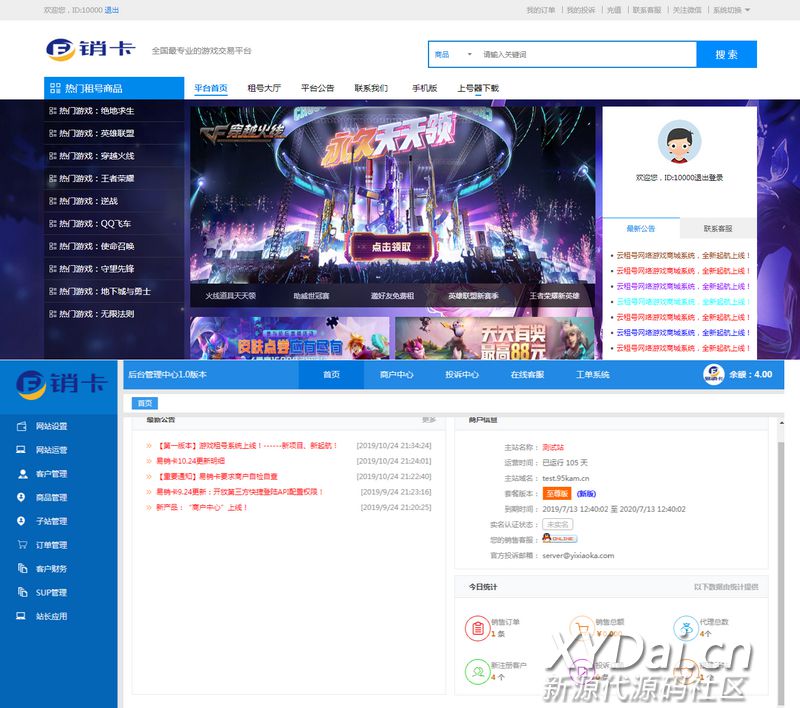Click the 子站管理 pin icon in admin sidebar
Image resolution: width=800 pixels, height=708 pixels.
[x=21, y=521]
